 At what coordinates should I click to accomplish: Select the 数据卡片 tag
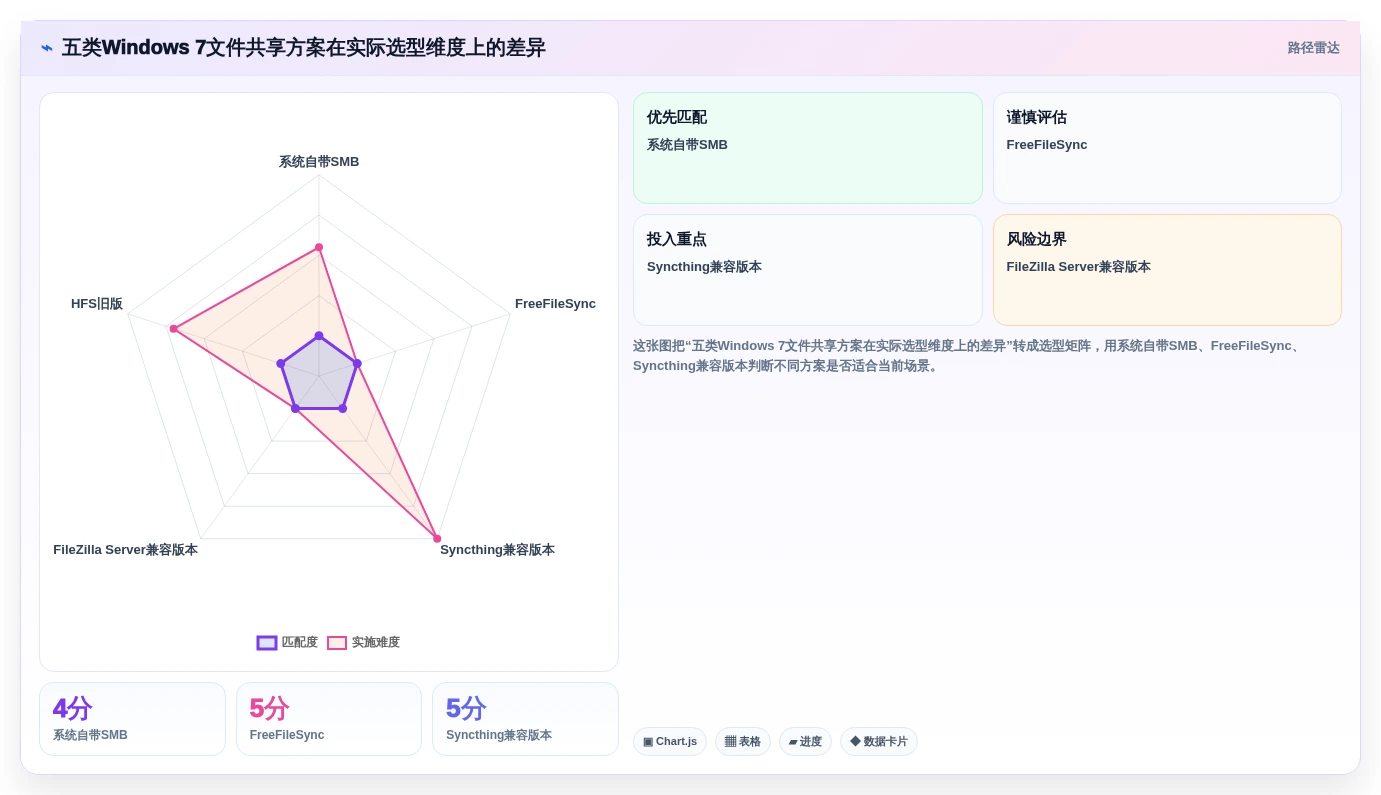(x=879, y=742)
